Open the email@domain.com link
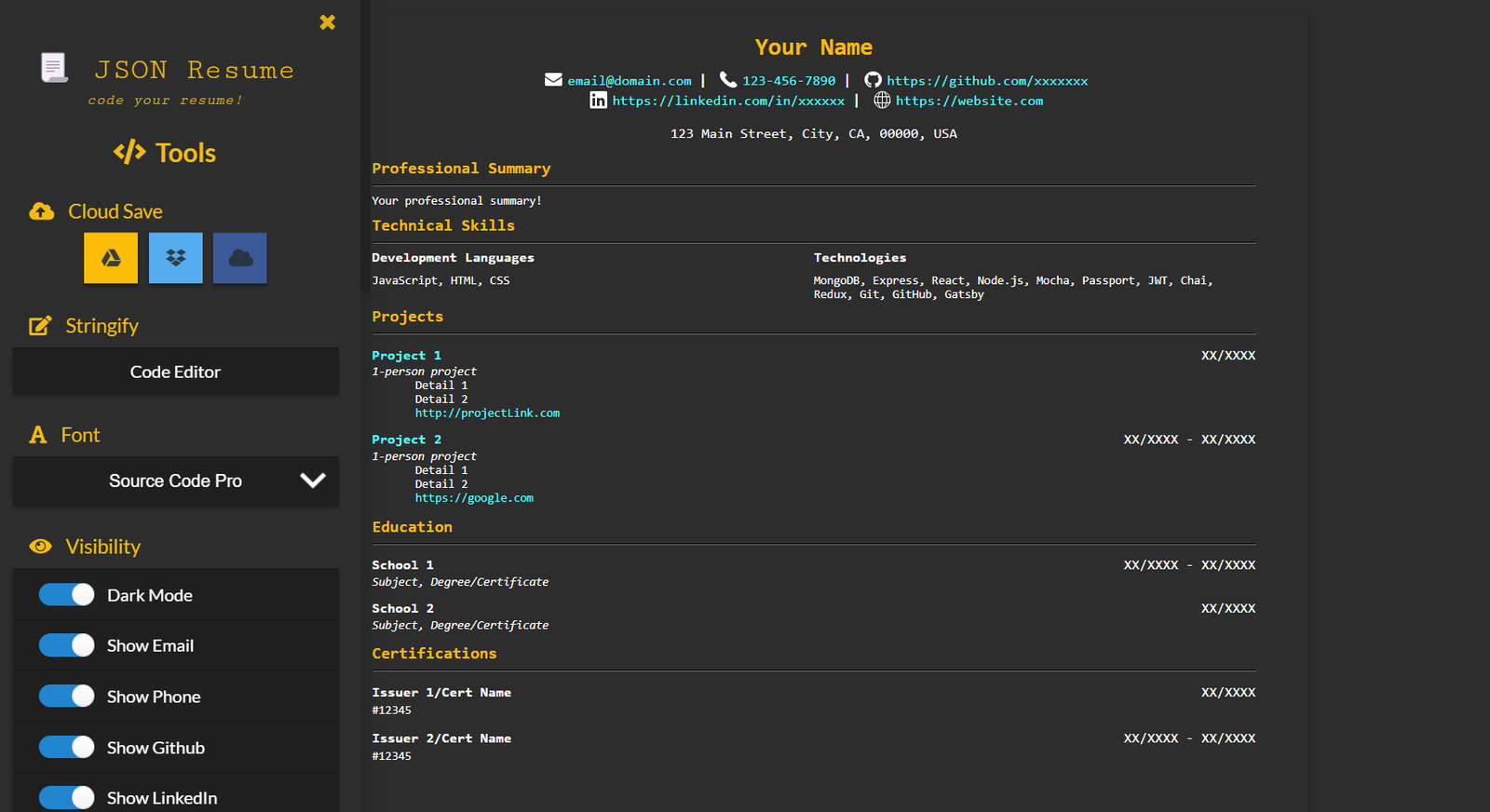This screenshot has width=1490, height=812. [x=630, y=81]
